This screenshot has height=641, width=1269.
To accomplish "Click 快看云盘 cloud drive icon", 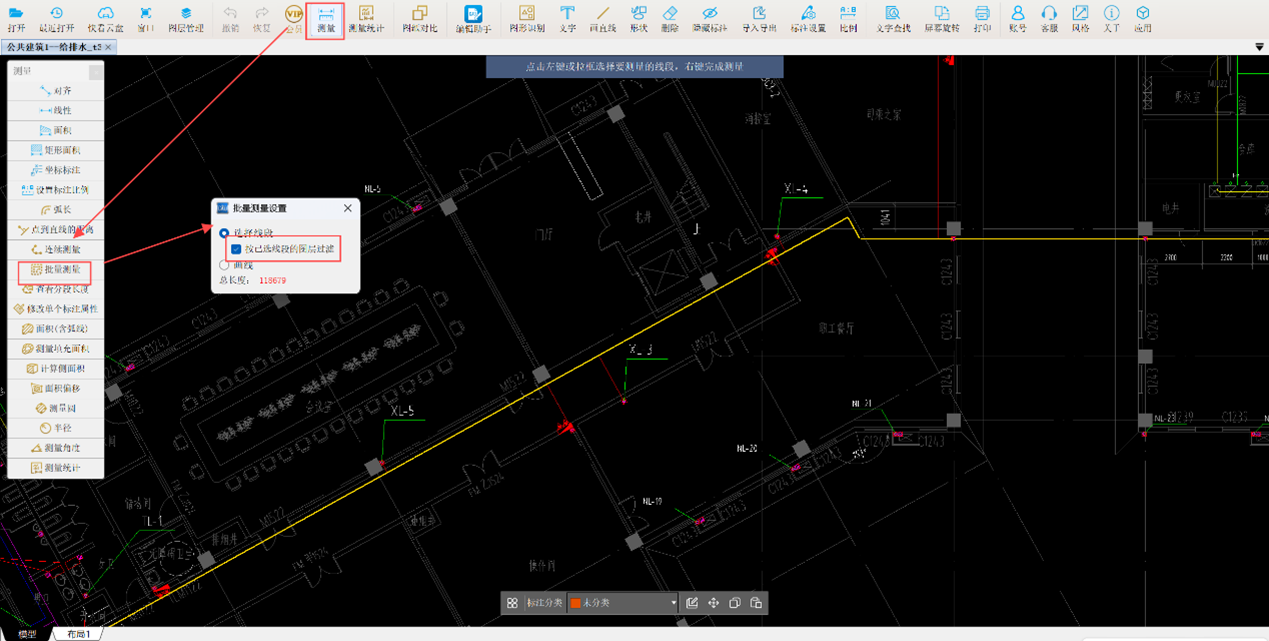I will [x=105, y=18].
